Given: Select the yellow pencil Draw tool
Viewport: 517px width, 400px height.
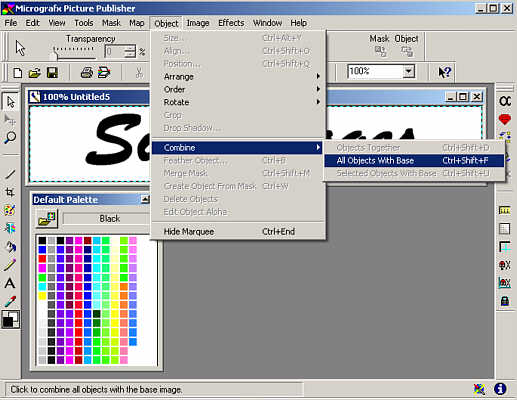Looking at the screenshot, I should (10, 265).
